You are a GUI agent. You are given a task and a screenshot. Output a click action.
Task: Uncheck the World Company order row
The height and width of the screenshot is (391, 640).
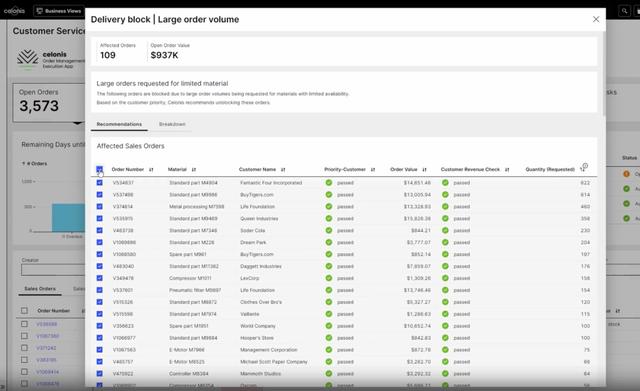pyautogui.click(x=100, y=326)
